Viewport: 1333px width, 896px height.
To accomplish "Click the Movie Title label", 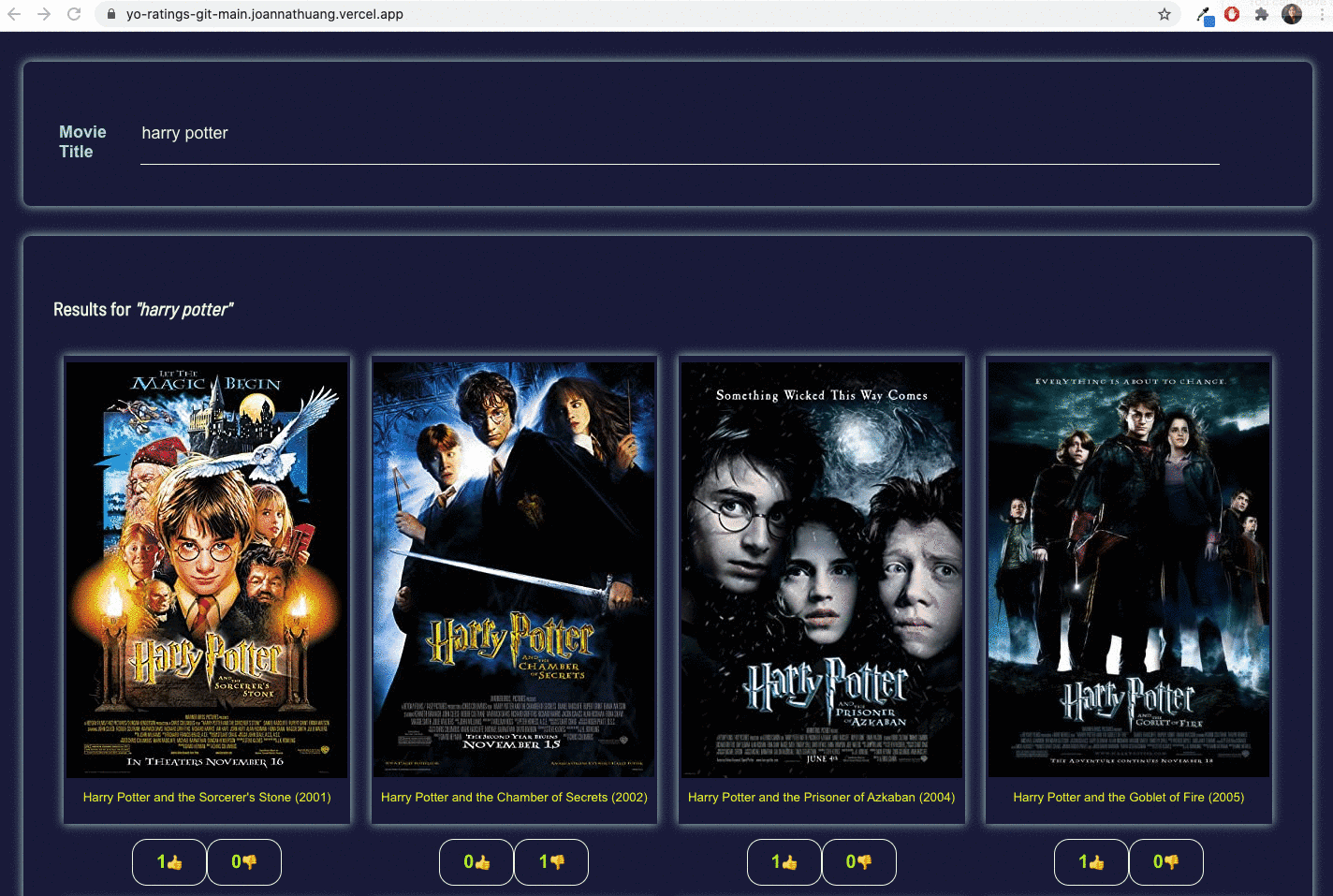I will (x=82, y=141).
